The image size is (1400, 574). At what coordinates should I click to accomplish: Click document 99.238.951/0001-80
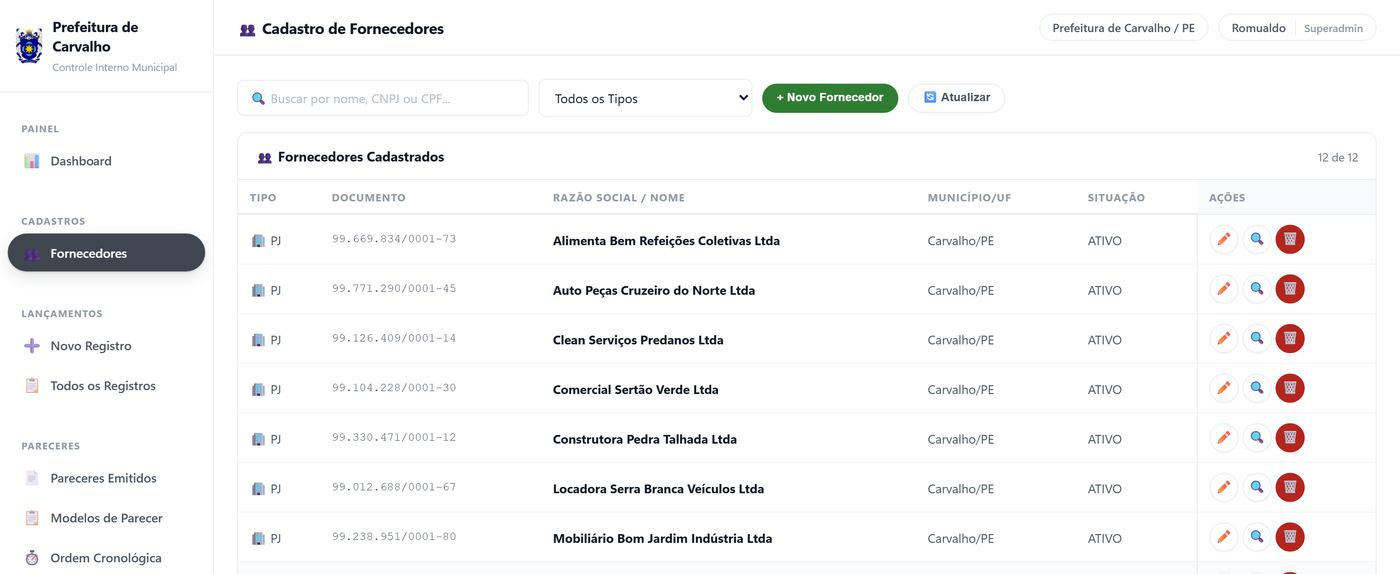click(x=394, y=537)
